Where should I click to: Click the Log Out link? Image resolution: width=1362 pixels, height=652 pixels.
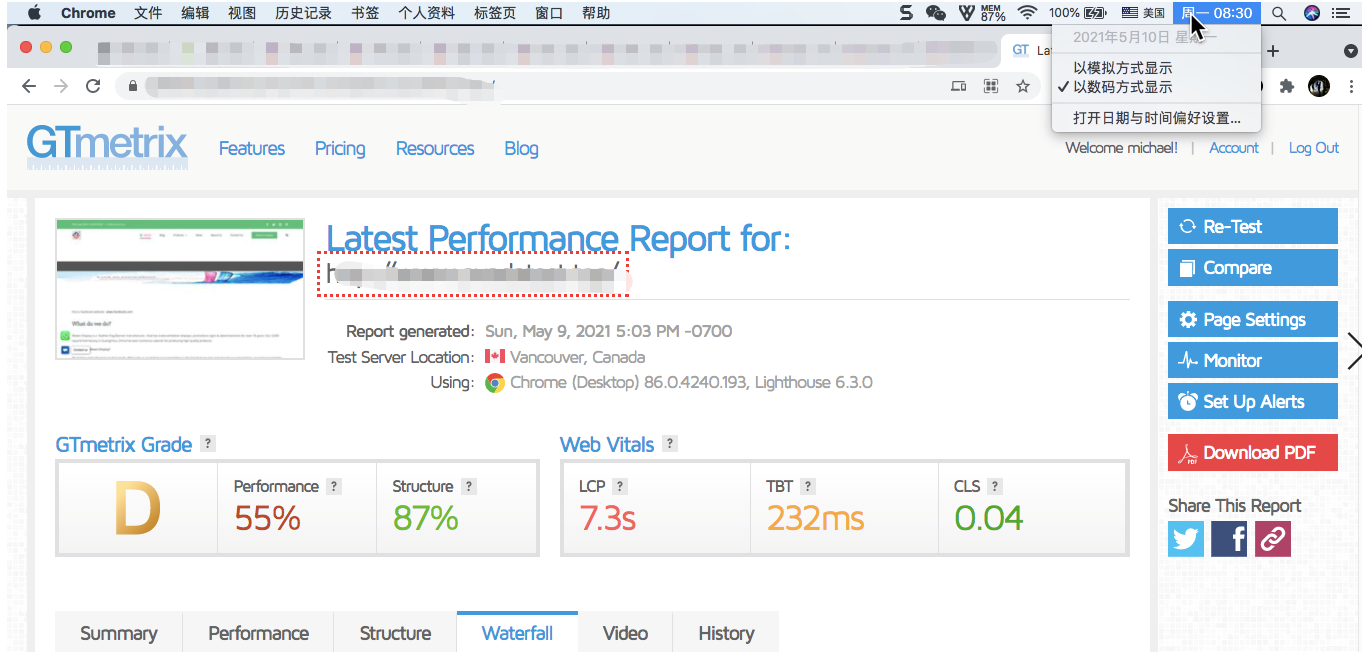(1314, 148)
